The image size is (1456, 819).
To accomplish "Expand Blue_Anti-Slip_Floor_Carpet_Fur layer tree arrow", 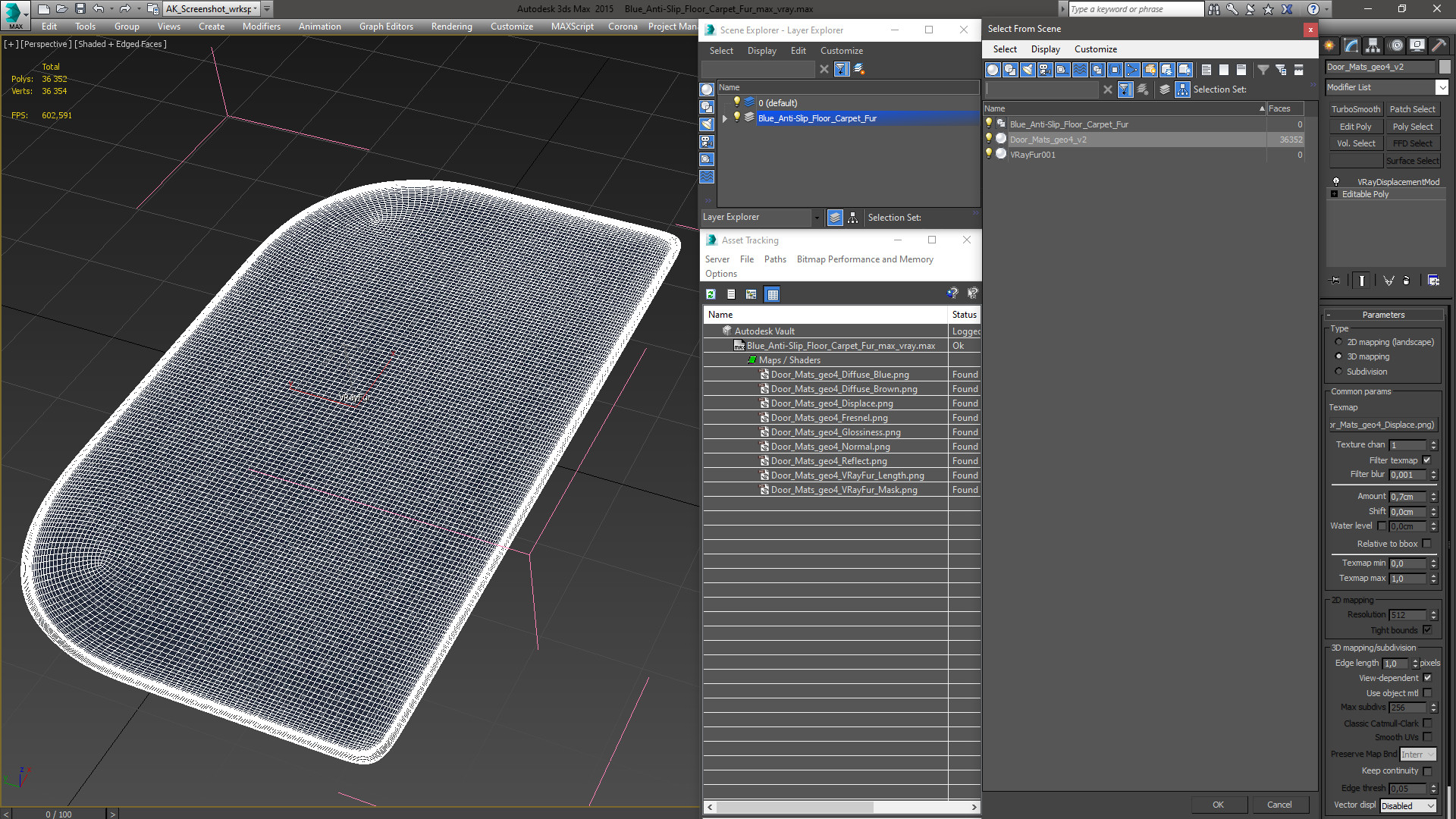I will pos(725,118).
